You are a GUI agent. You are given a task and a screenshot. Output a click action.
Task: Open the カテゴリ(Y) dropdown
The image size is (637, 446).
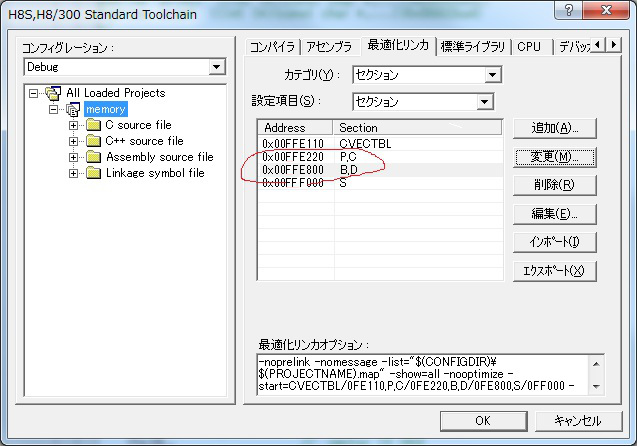click(x=492, y=75)
